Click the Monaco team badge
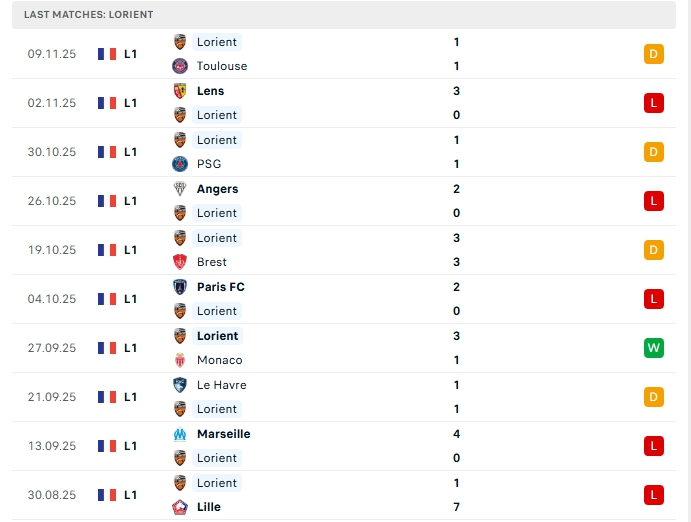 [x=180, y=360]
